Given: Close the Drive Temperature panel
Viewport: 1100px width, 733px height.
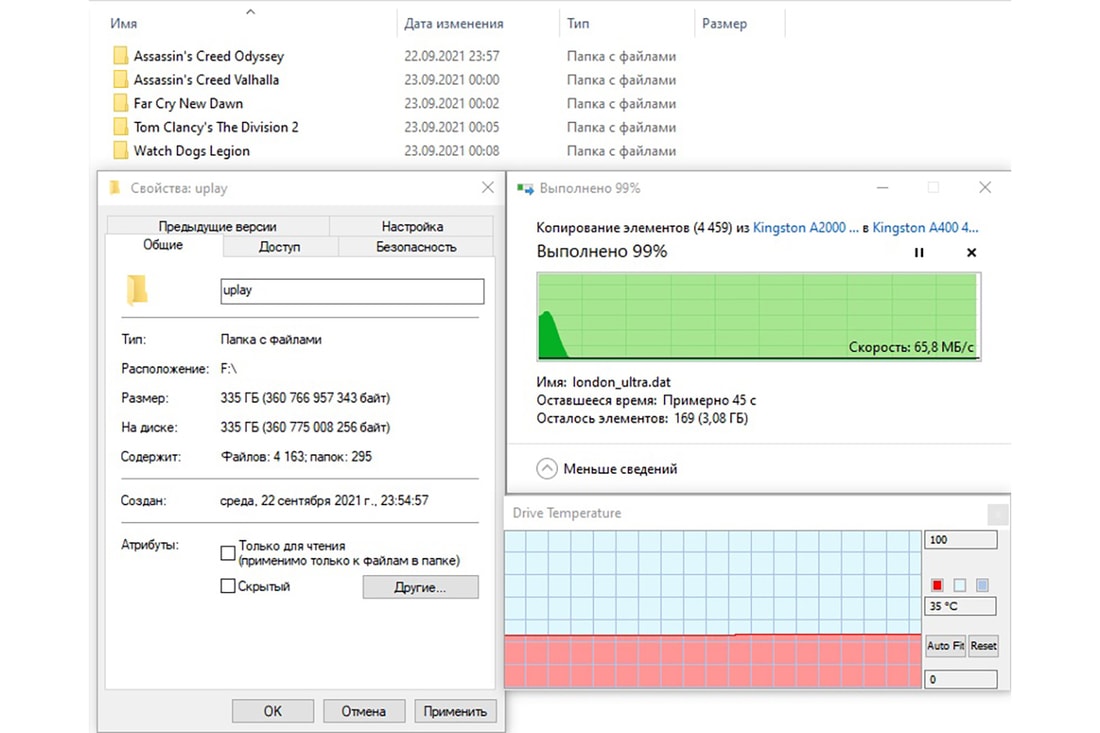Looking at the screenshot, I should [997, 514].
